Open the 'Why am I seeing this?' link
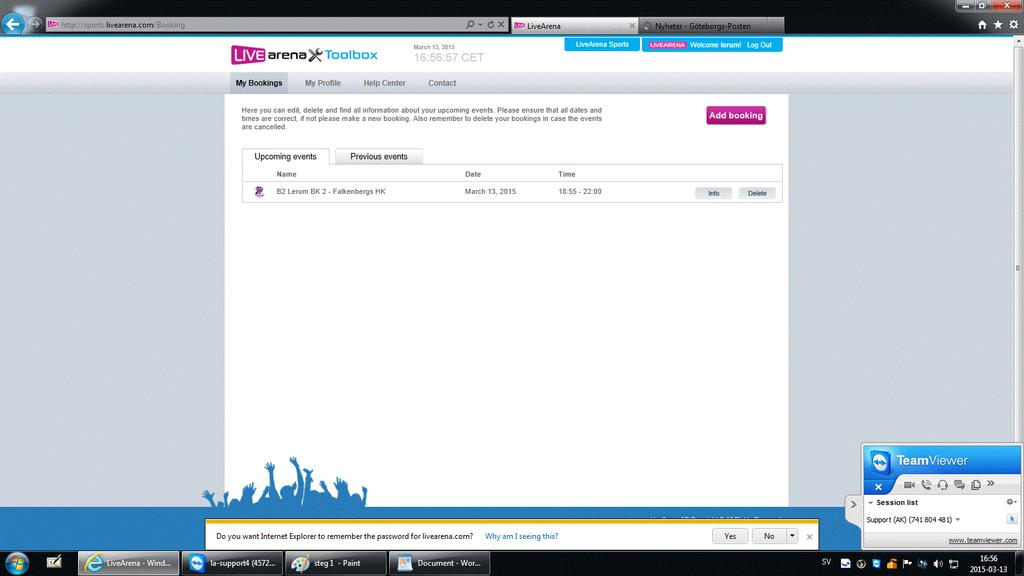The height and width of the screenshot is (576, 1024). pyautogui.click(x=521, y=536)
